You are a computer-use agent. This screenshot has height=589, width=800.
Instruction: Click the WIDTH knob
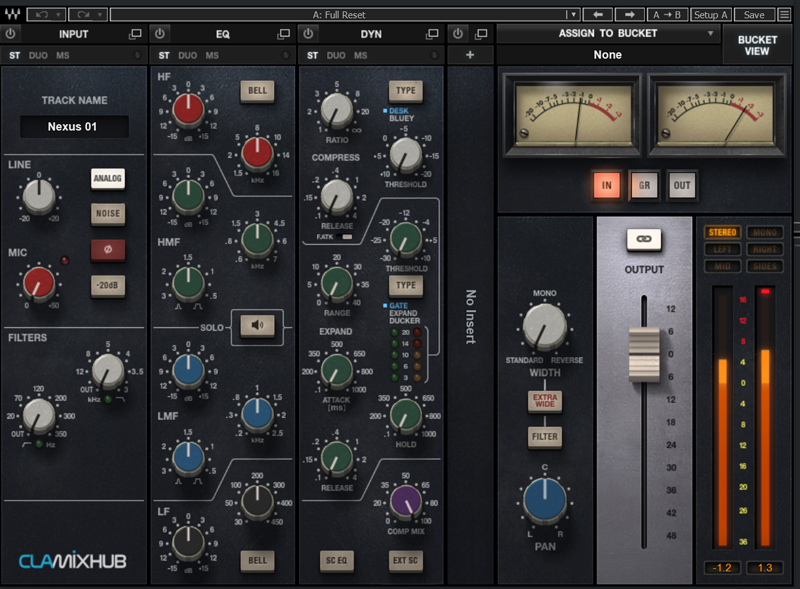click(x=544, y=327)
